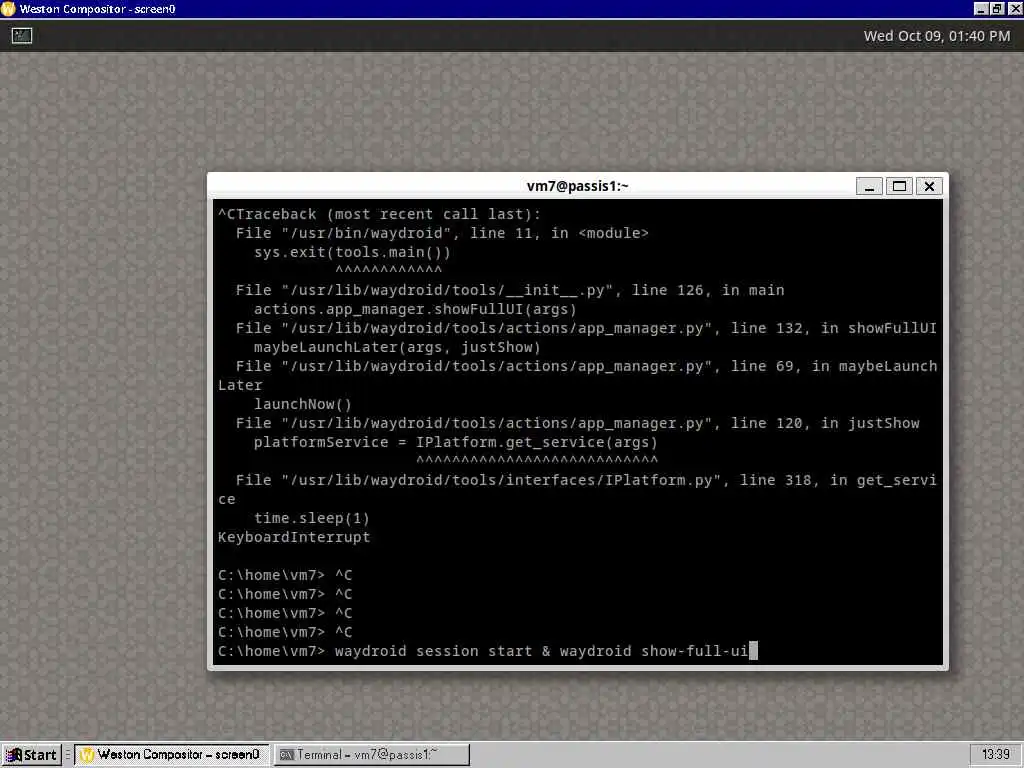The image size is (1024, 768).
Task: Click the maybeLaunchLater(args, justShow) line
Action: click(x=397, y=347)
